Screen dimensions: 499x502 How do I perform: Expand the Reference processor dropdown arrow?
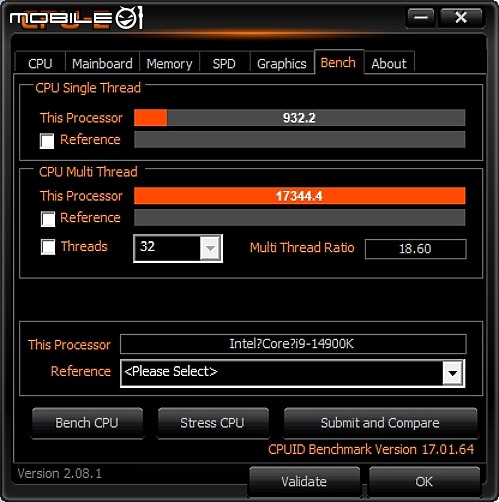453,373
